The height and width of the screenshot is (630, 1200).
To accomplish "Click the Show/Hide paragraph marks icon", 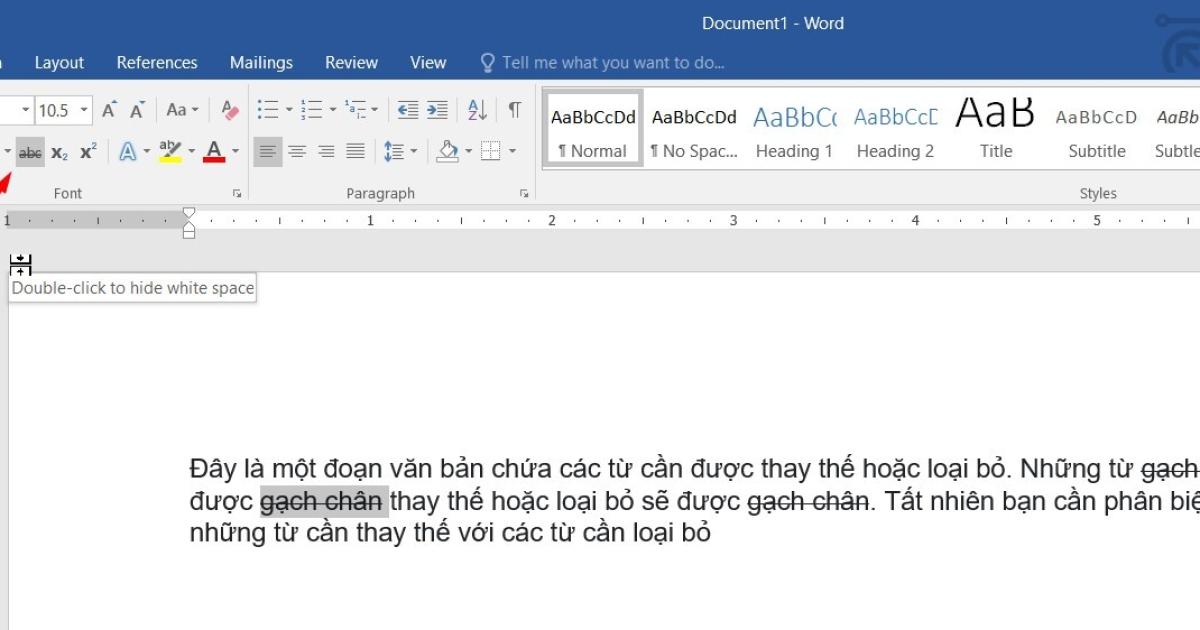I will coord(514,110).
